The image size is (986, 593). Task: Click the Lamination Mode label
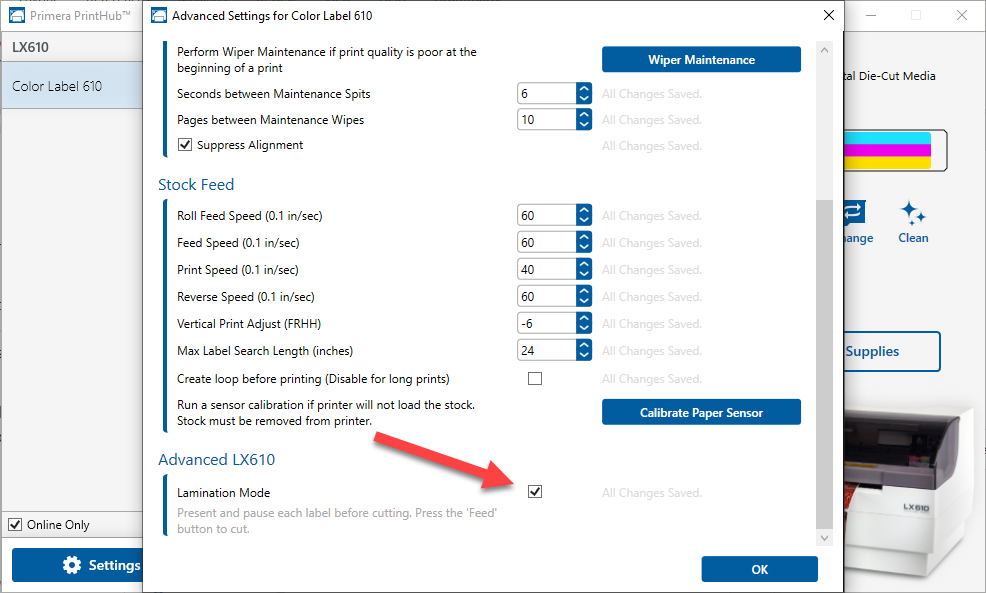(x=223, y=492)
